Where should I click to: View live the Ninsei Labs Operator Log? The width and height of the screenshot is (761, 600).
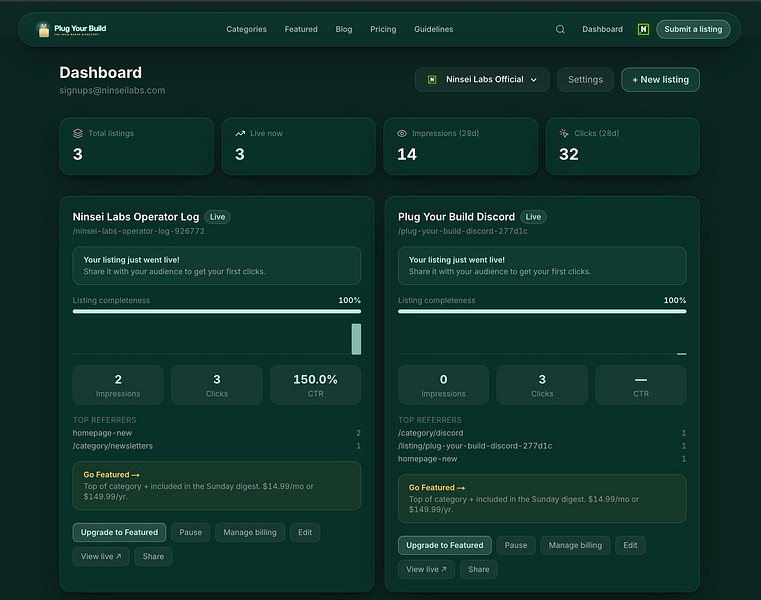(101, 556)
